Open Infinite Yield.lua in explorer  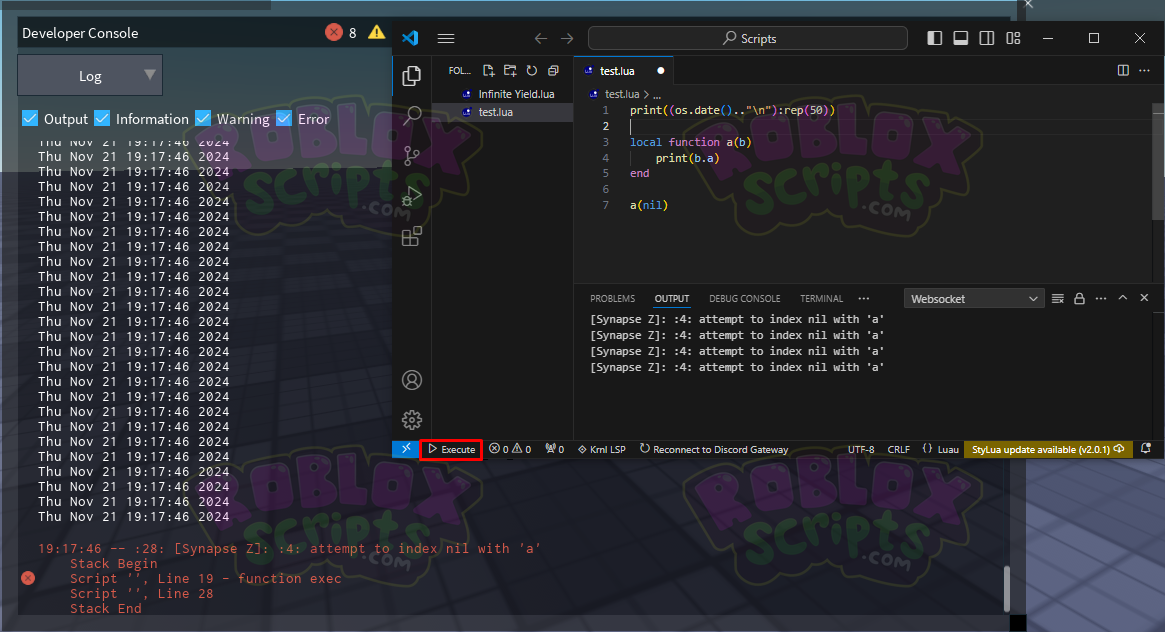click(x=516, y=94)
